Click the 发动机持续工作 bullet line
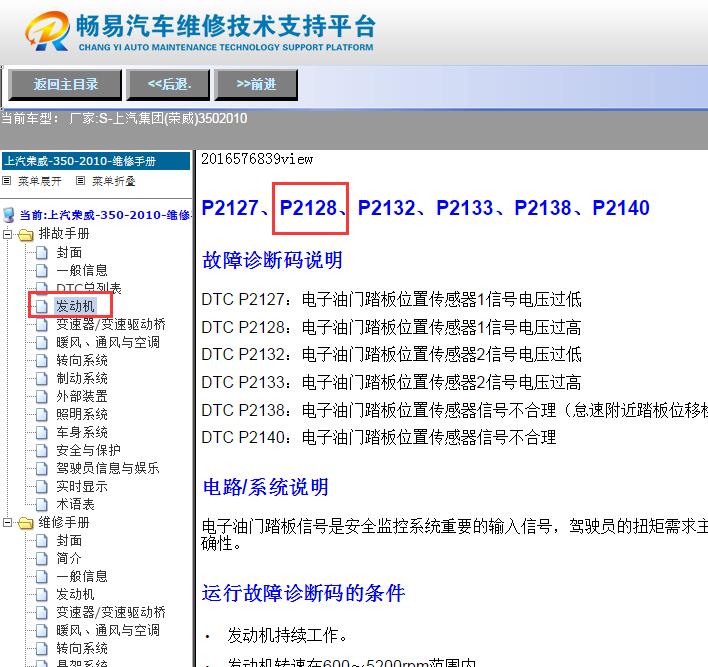The height and width of the screenshot is (667, 708). pyautogui.click(x=287, y=635)
